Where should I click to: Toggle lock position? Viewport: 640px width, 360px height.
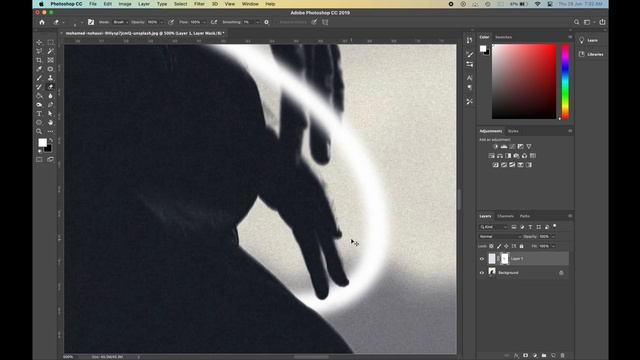(506, 246)
